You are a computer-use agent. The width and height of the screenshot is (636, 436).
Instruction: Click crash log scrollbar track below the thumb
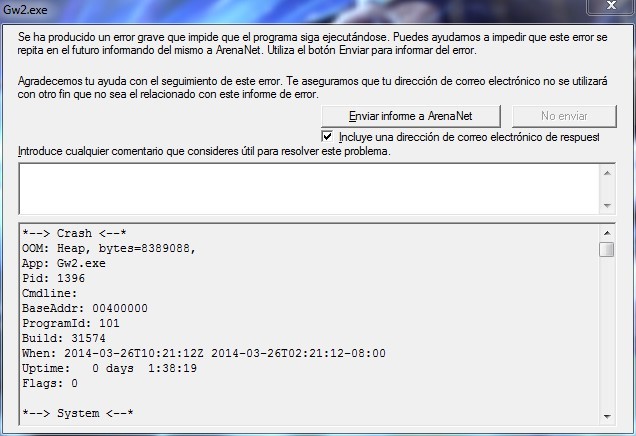pyautogui.click(x=607, y=333)
